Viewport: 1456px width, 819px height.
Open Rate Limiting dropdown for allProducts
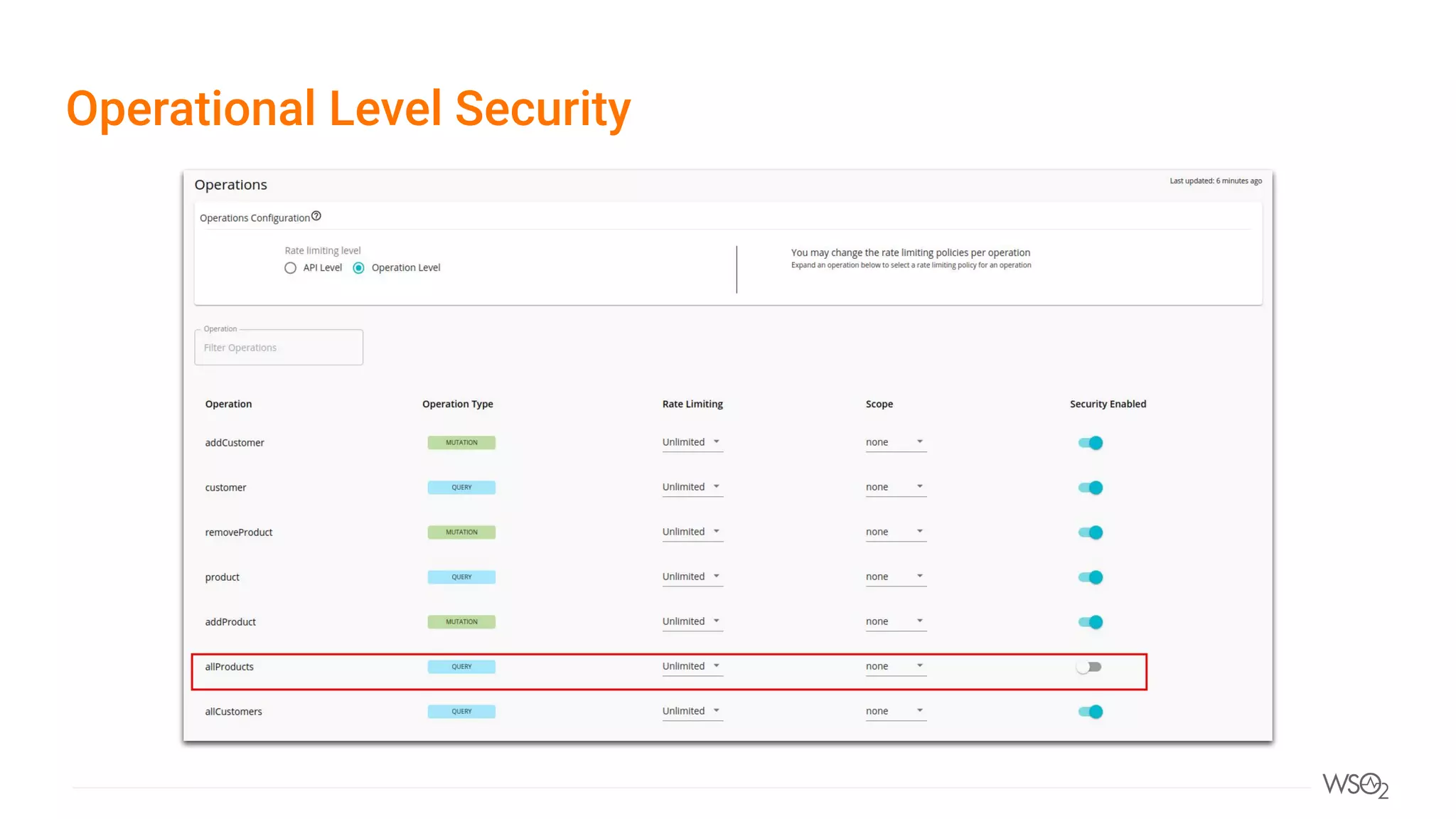pyautogui.click(x=692, y=666)
